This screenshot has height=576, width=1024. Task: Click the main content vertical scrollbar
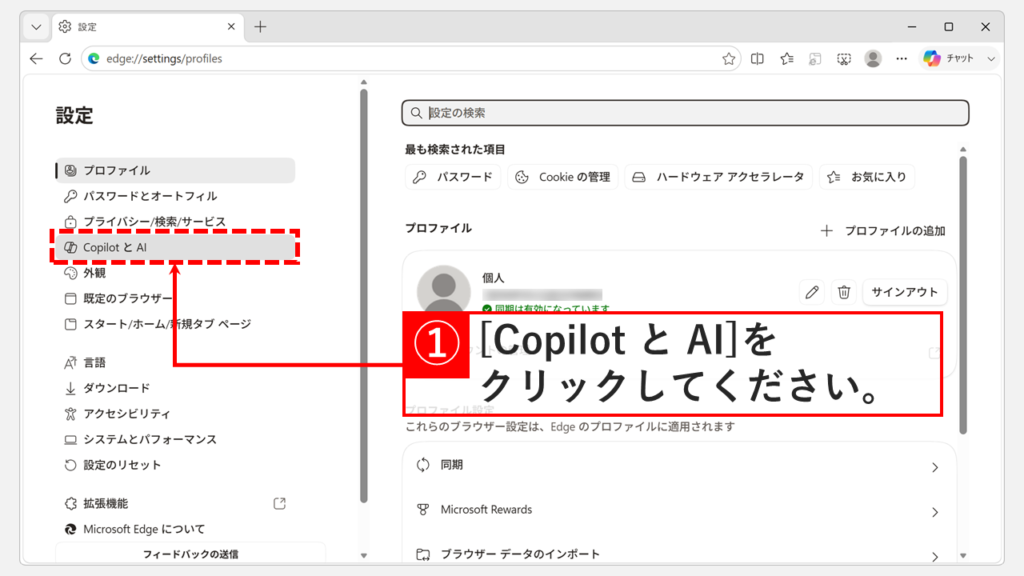[963, 295]
